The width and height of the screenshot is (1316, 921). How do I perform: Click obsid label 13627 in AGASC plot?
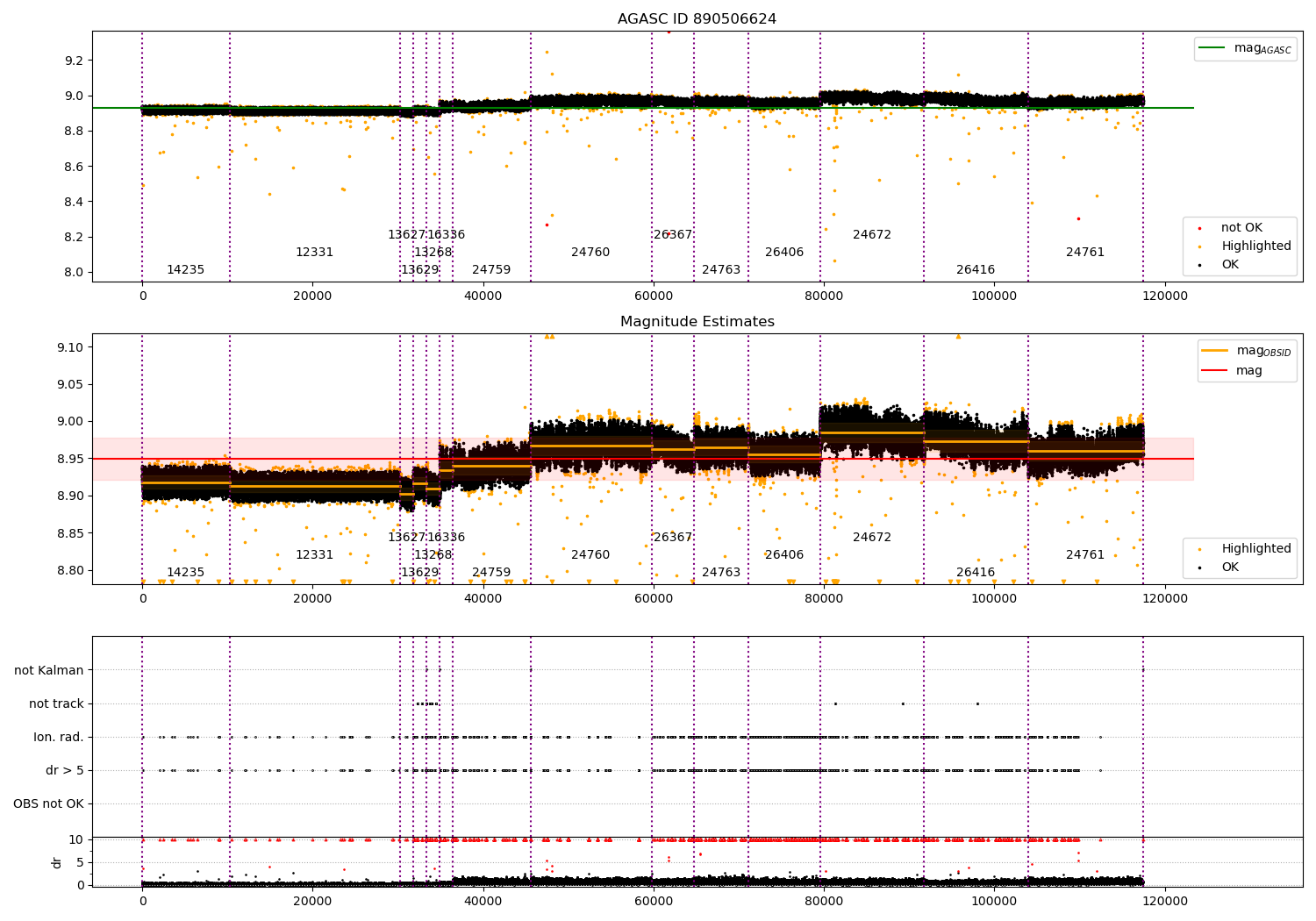pyautogui.click(x=406, y=235)
